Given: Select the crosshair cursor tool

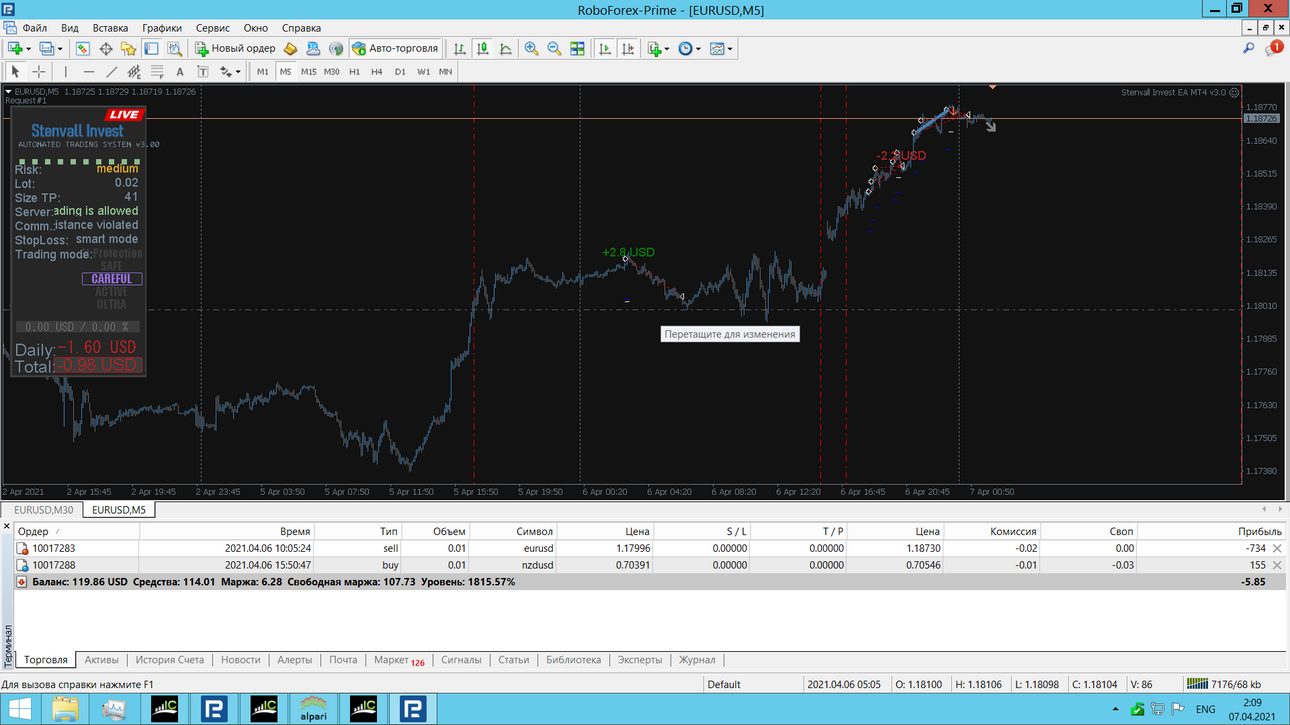Looking at the screenshot, I should tap(39, 72).
